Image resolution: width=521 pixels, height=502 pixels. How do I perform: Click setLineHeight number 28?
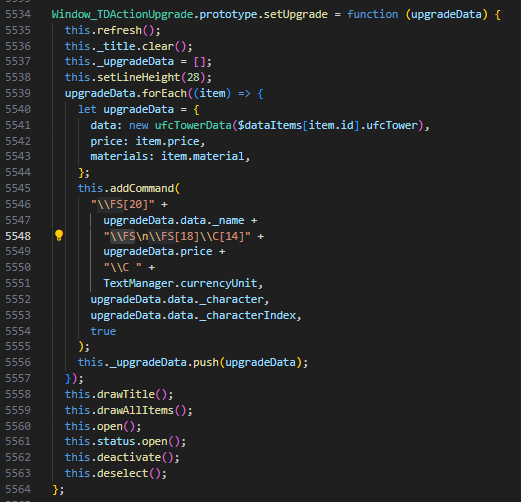click(193, 77)
